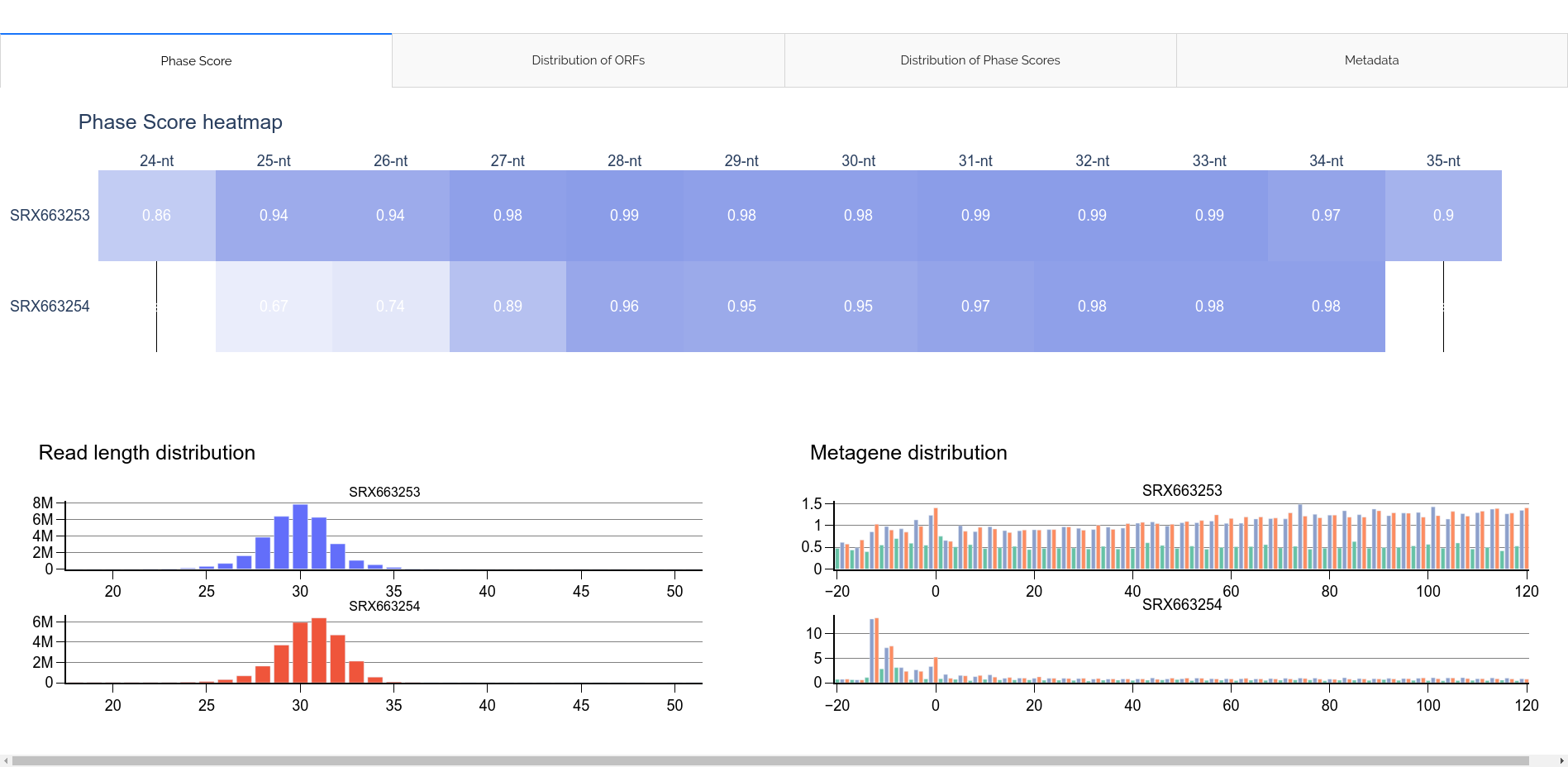Image resolution: width=1568 pixels, height=767 pixels.
Task: Select the SRX663253 metagene chart title
Action: click(x=1182, y=489)
